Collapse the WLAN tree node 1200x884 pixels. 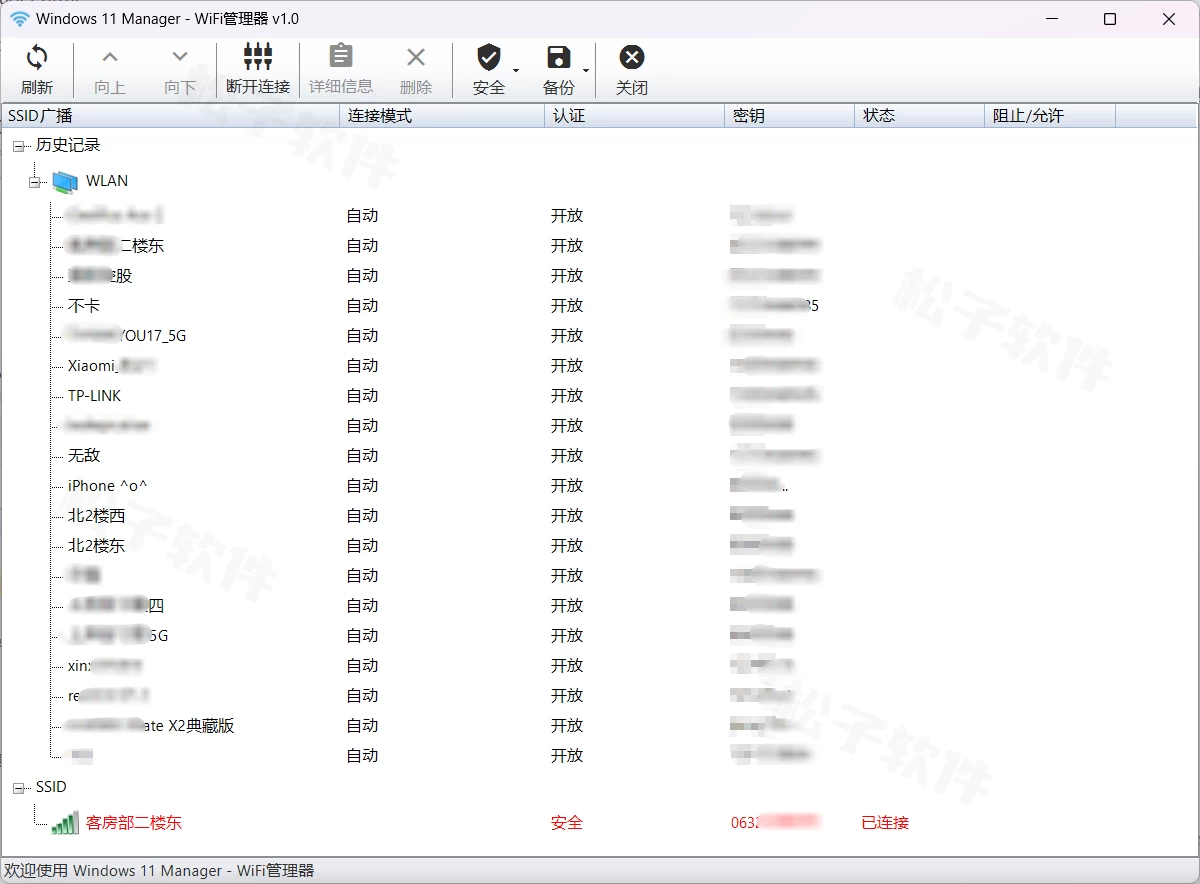35,182
